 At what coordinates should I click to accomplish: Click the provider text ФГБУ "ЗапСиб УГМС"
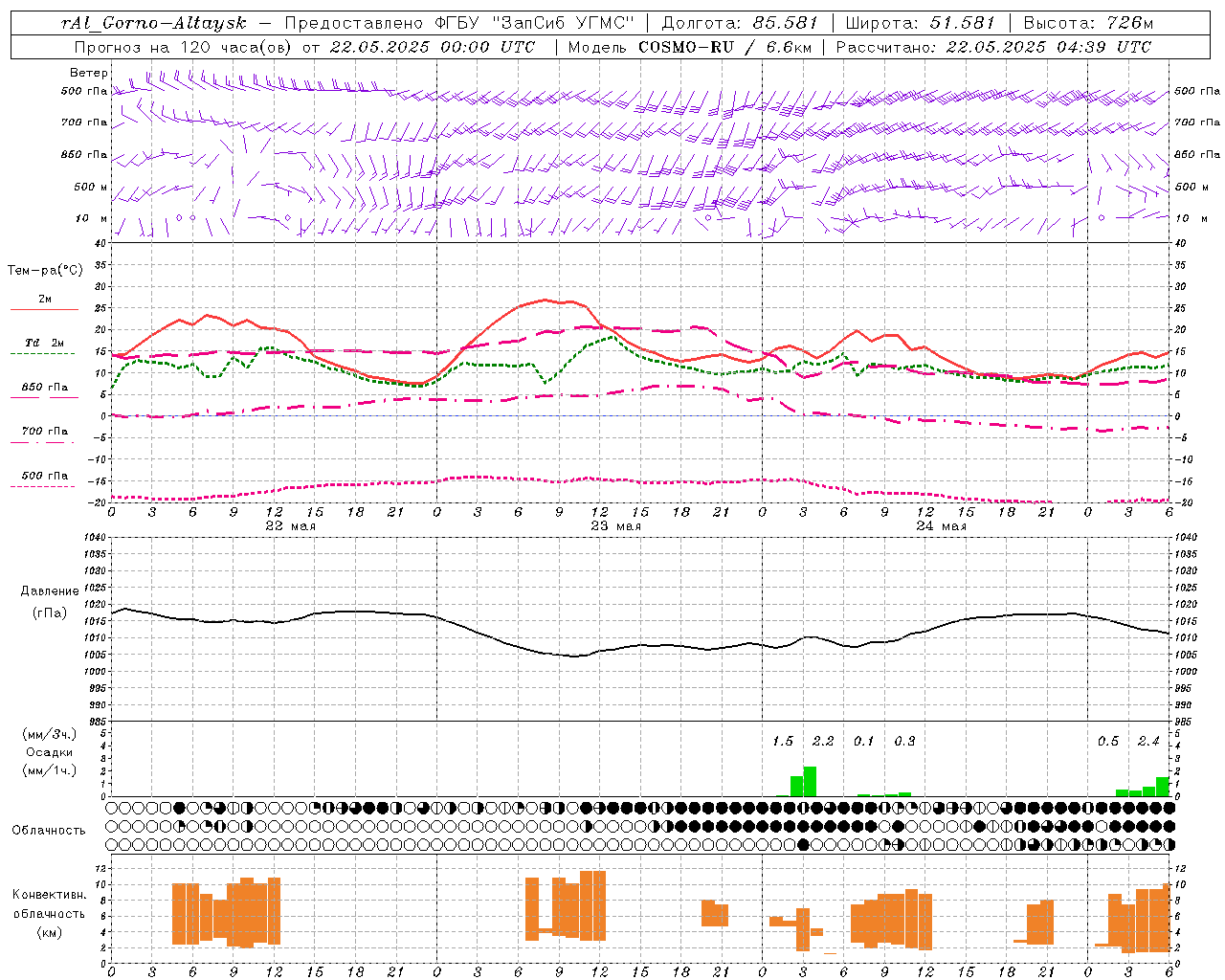(535, 23)
